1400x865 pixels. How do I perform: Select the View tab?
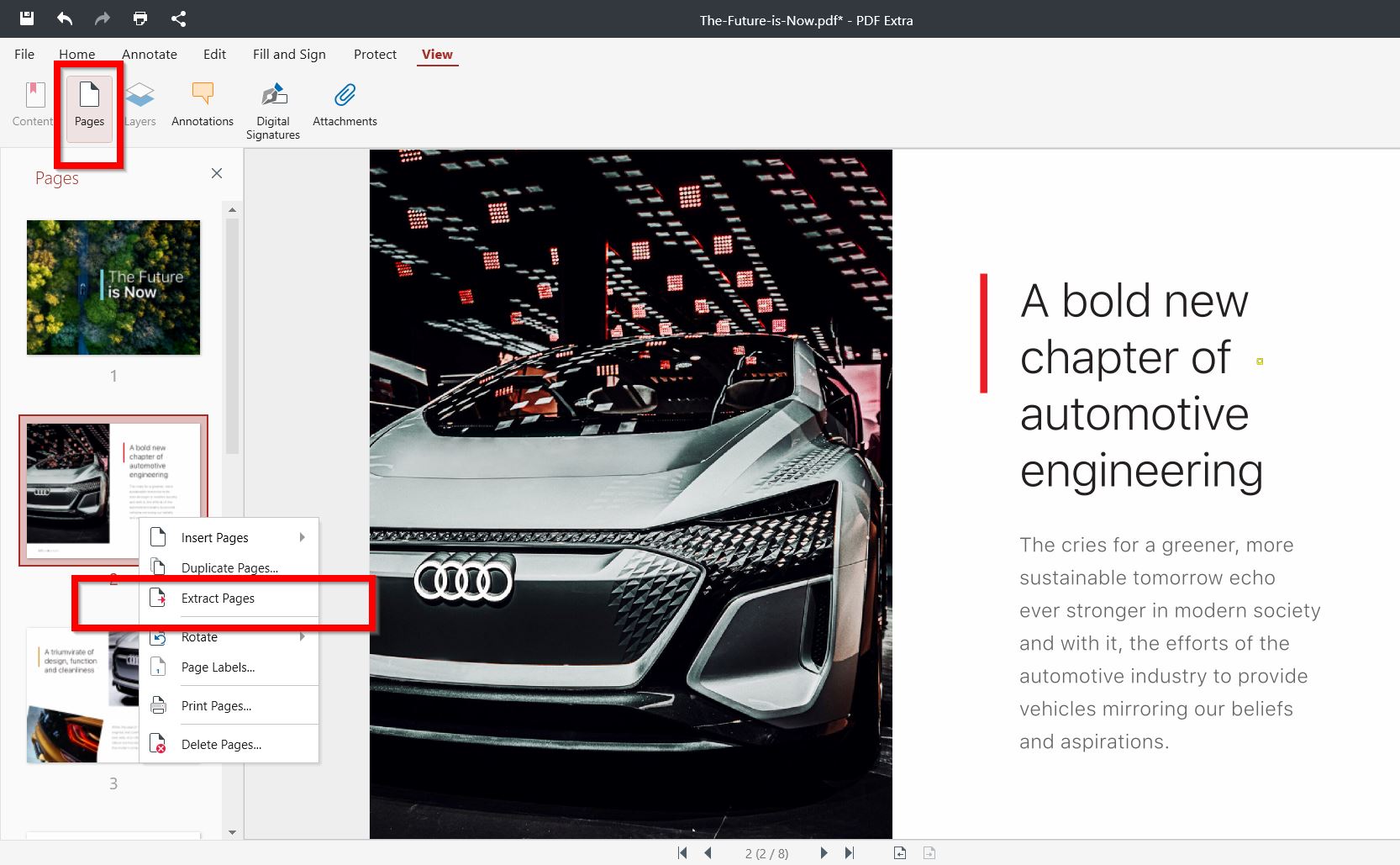tap(437, 54)
